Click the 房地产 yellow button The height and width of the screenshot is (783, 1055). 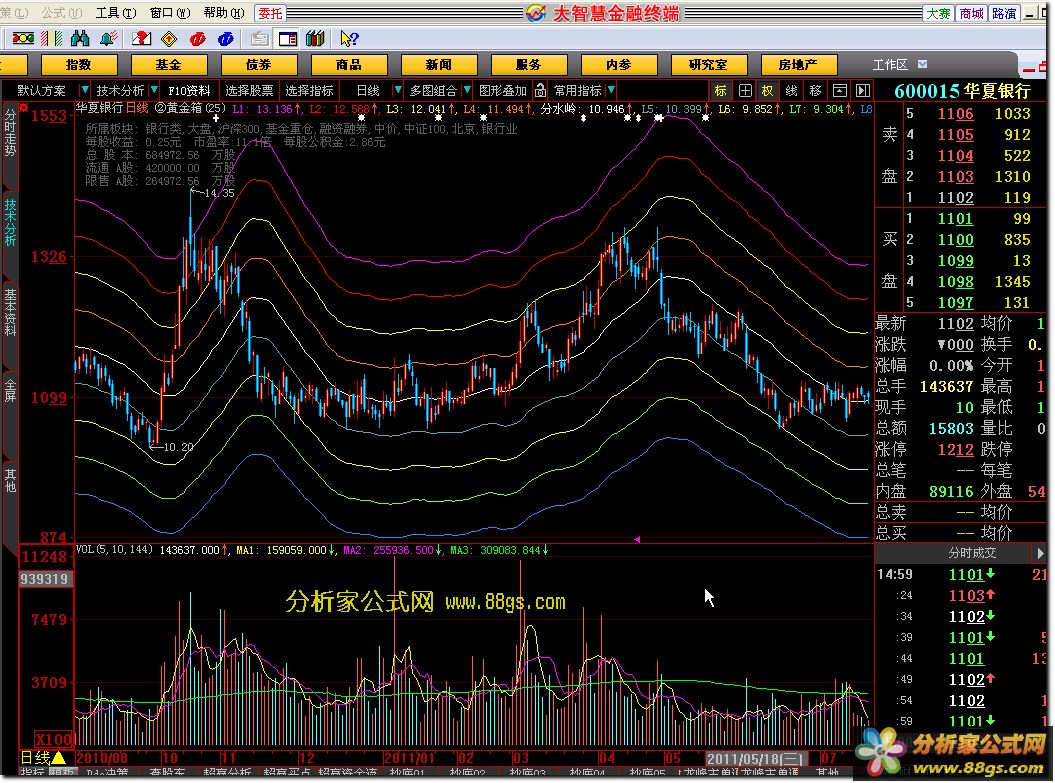pyautogui.click(x=798, y=65)
